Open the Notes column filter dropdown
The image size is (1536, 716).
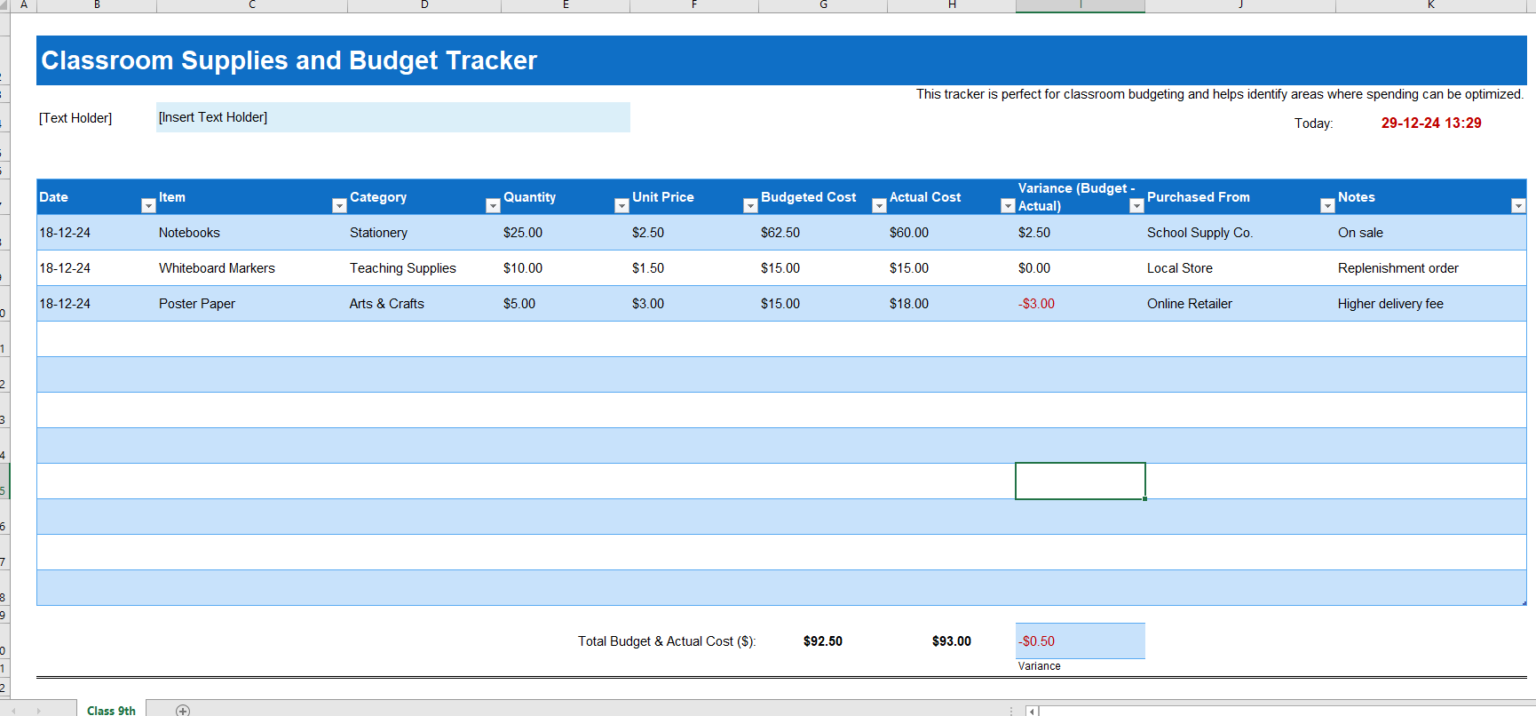tap(1517, 205)
